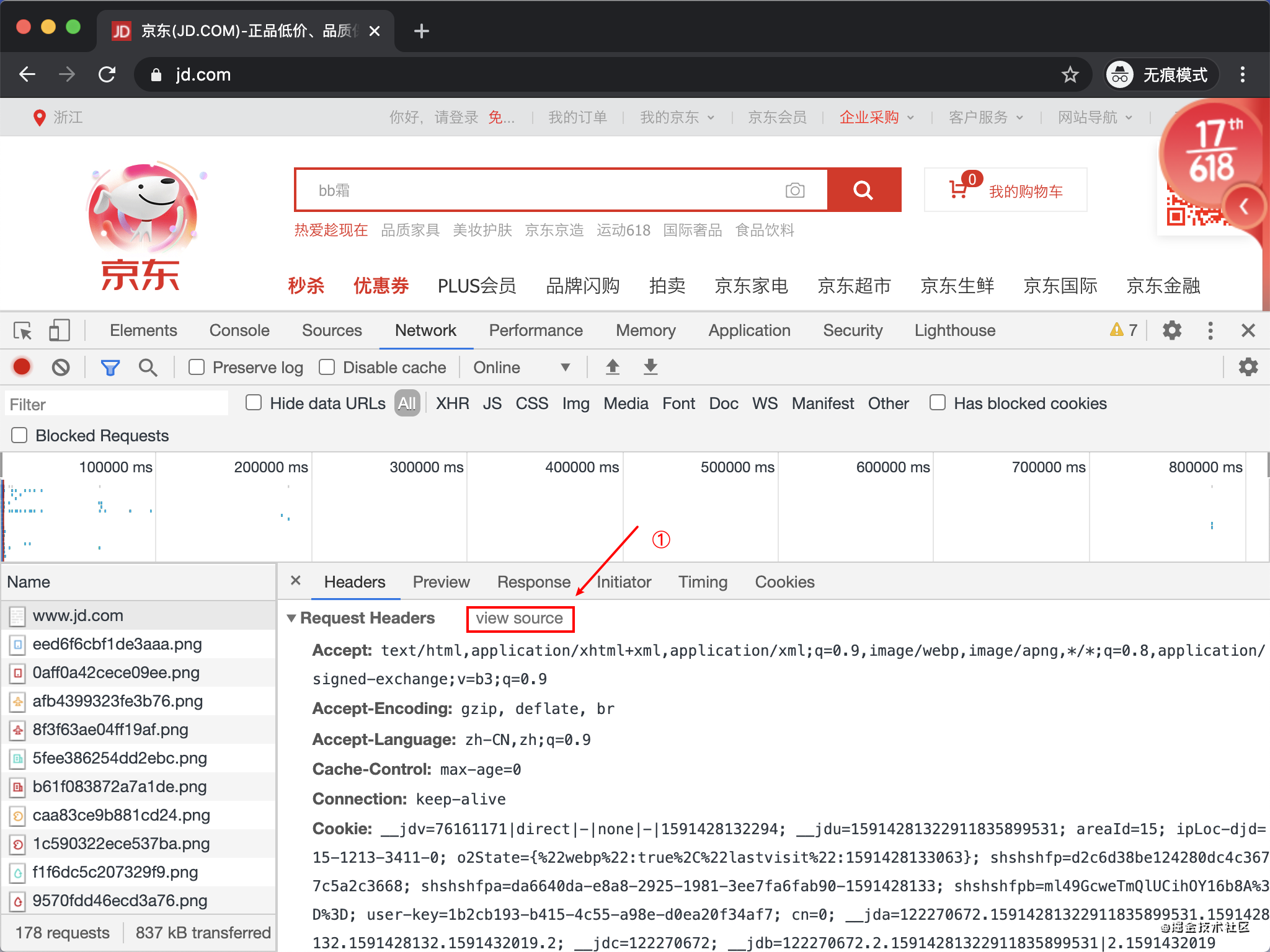The image size is (1270, 952).
Task: Click 优惠券 navigation link
Action: 381,286
